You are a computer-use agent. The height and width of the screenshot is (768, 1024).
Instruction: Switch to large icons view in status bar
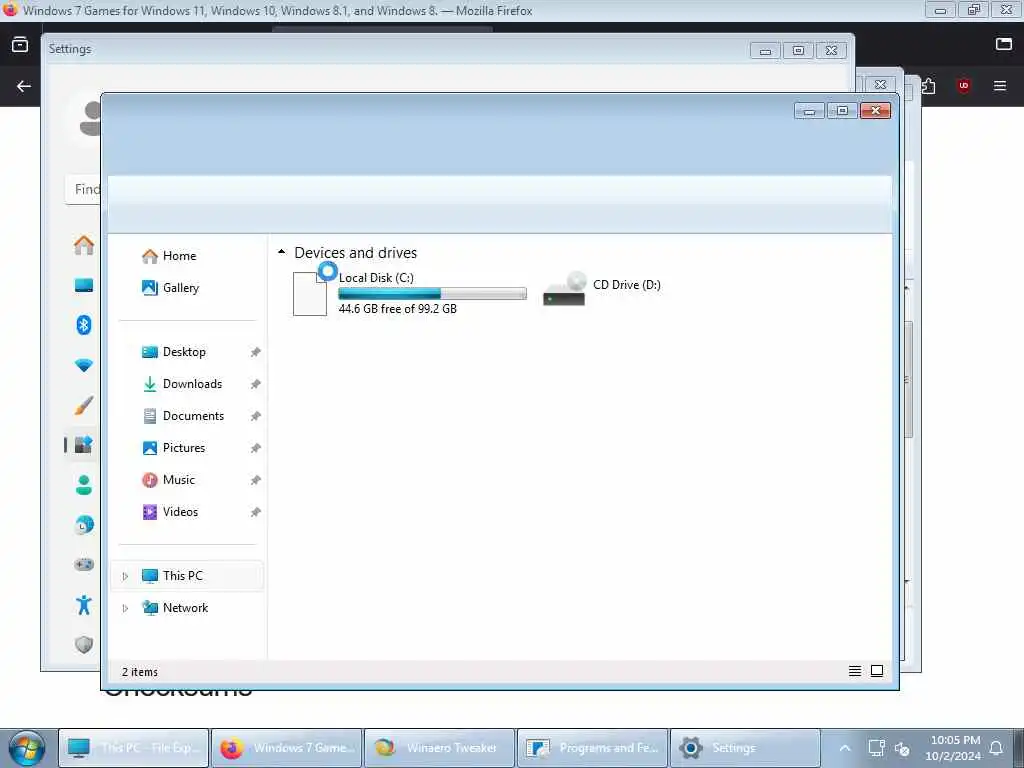(877, 671)
